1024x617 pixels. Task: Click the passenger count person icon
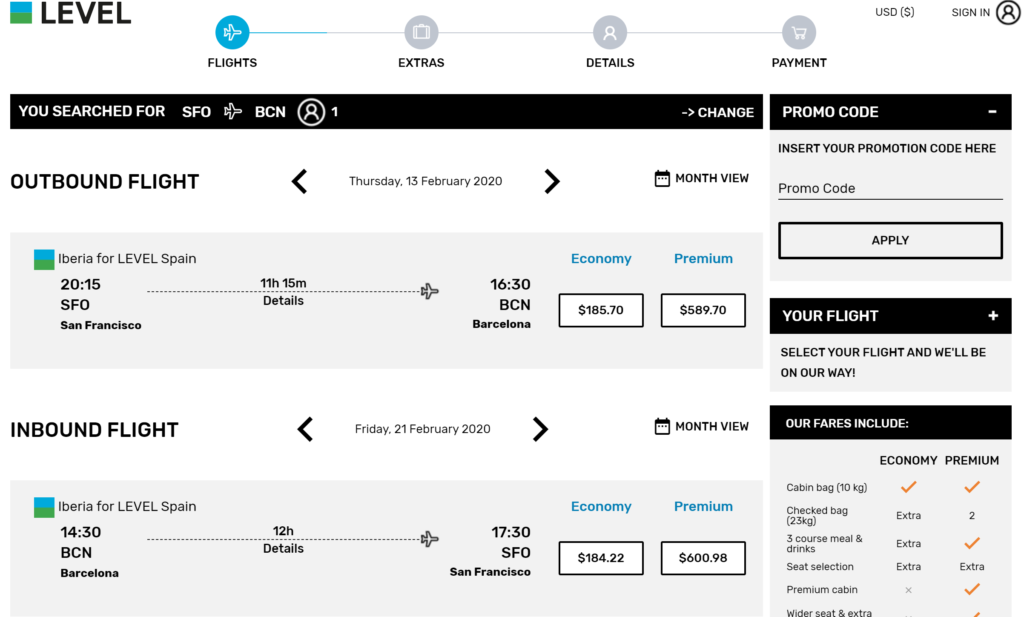(313, 111)
